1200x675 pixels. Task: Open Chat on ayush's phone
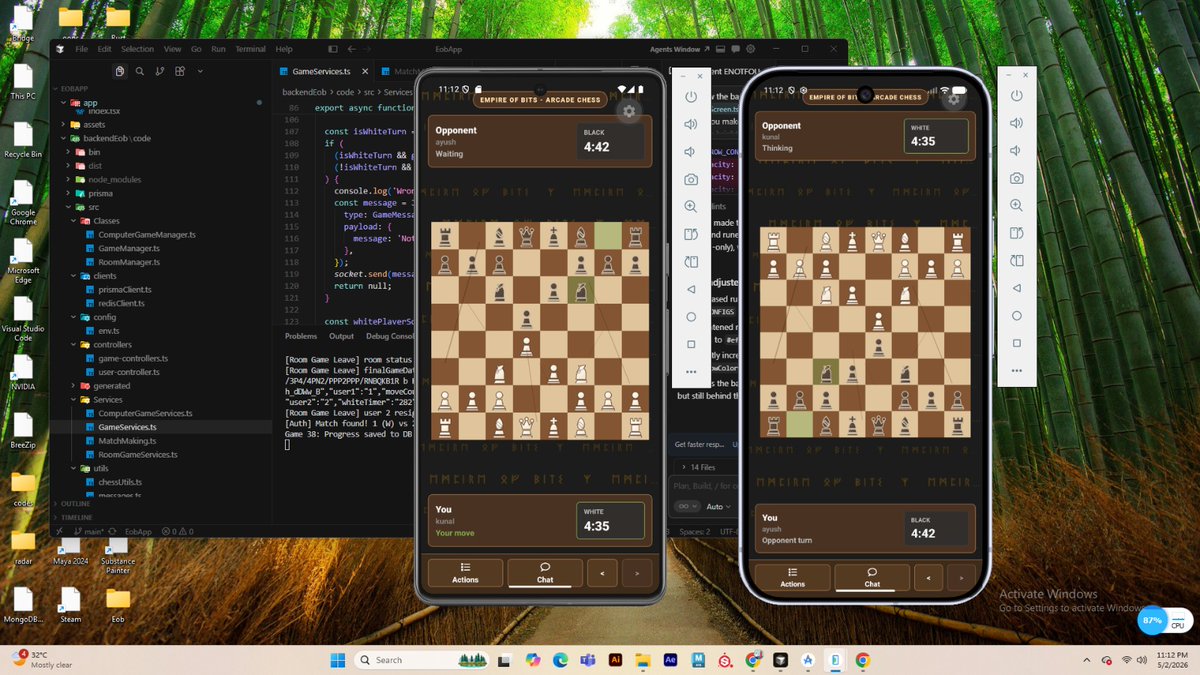pyautogui.click(x=872, y=578)
